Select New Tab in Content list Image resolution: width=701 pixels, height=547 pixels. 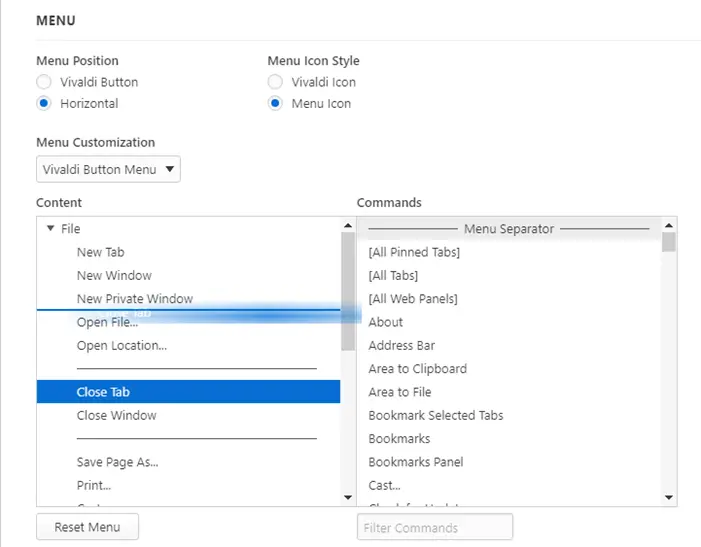click(188, 252)
